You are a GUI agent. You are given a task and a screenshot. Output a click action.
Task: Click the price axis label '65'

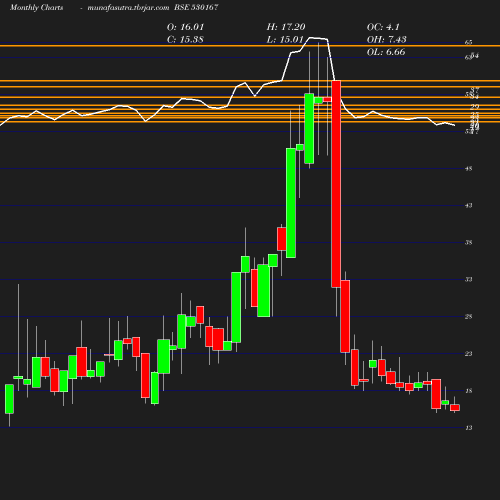(469, 42)
